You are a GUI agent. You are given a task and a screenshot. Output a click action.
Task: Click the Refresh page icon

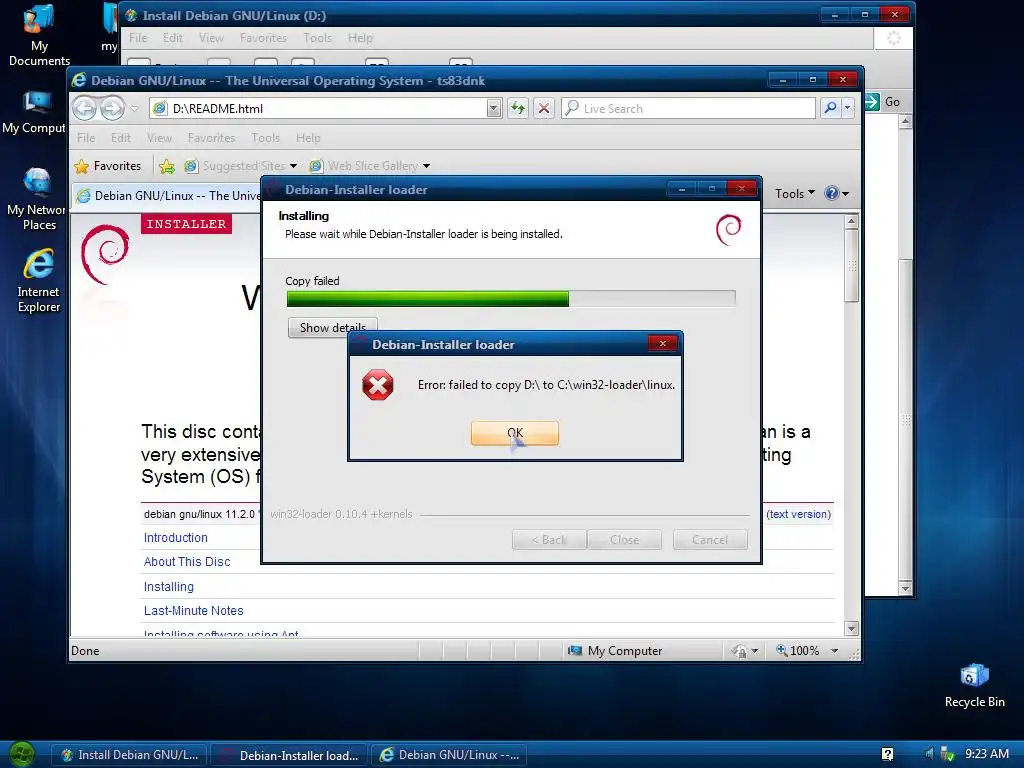pyautogui.click(x=518, y=108)
